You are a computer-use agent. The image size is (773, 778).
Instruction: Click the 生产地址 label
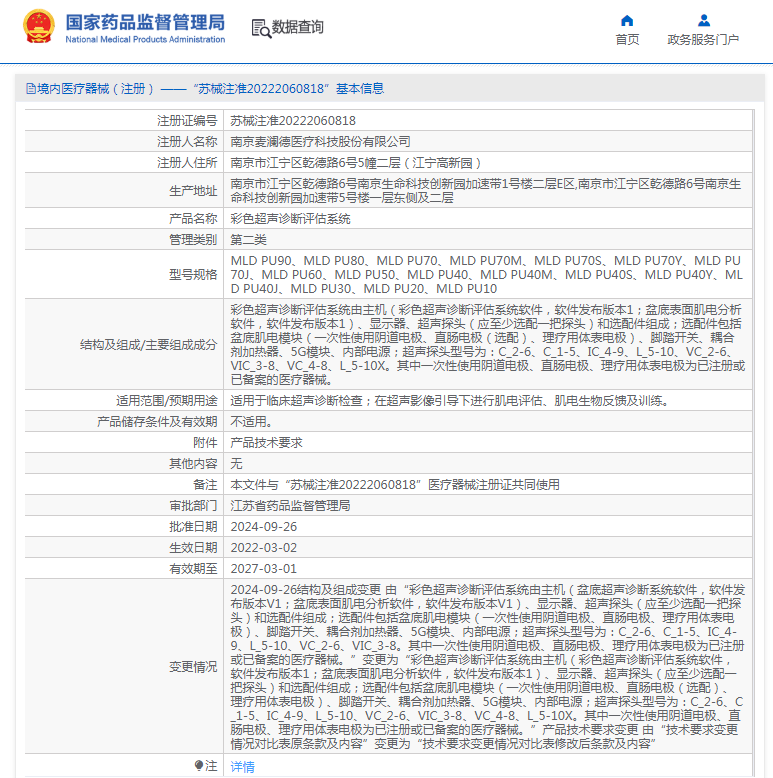pos(193,191)
